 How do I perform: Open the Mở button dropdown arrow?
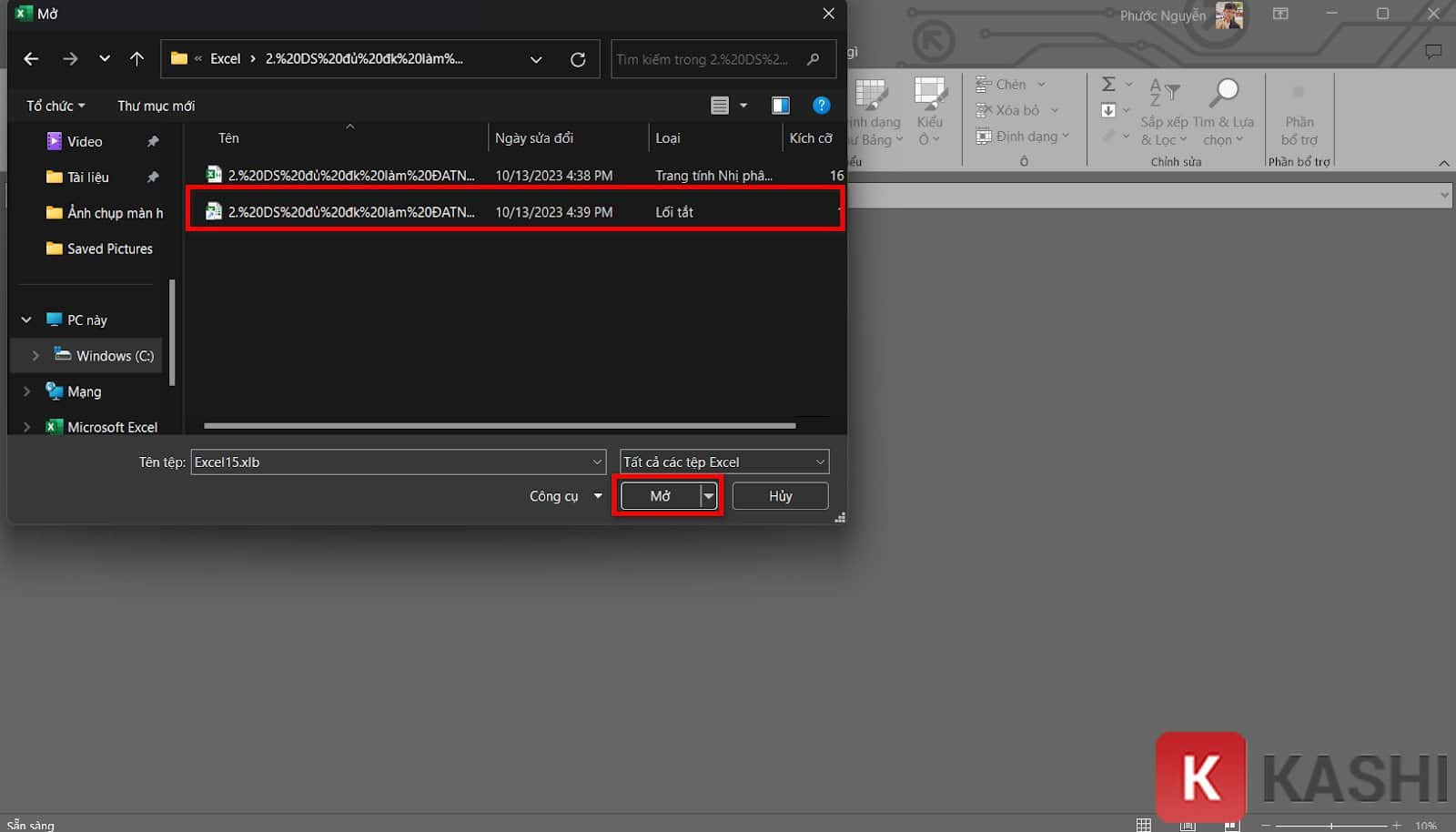(708, 496)
